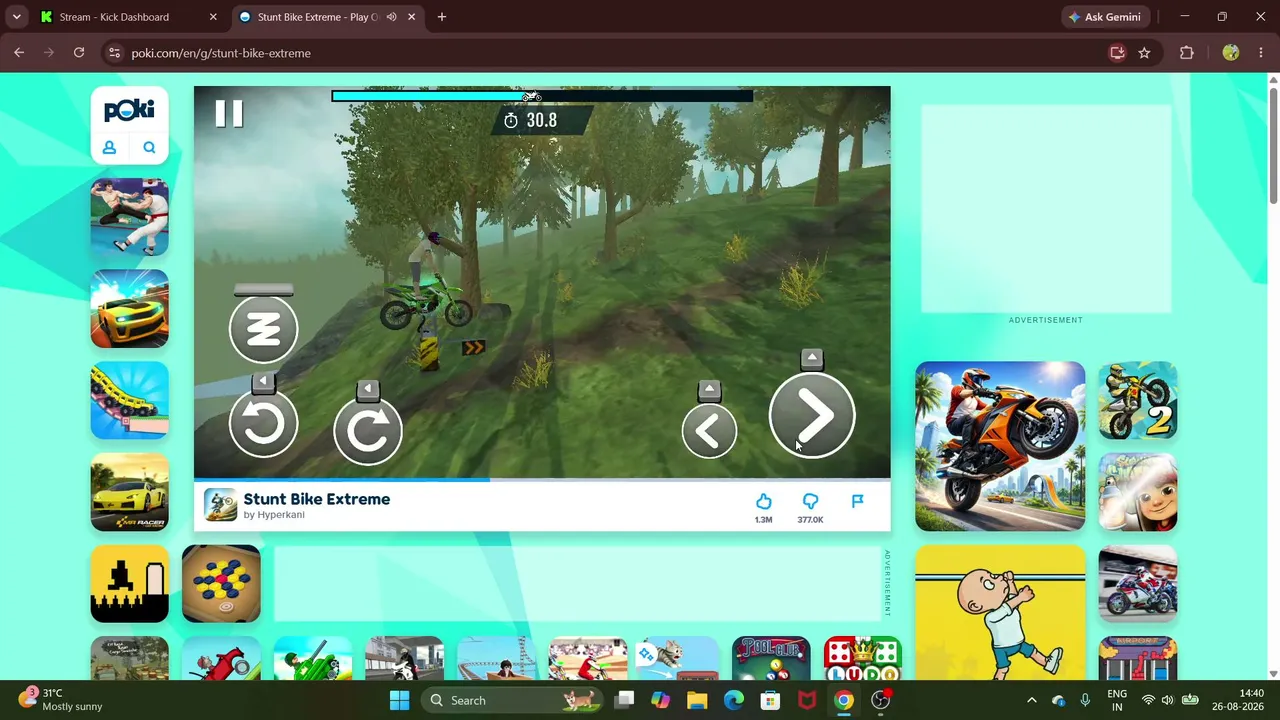Open File Explorer from the taskbar
Viewport: 1280px width, 720px height.
tap(697, 700)
